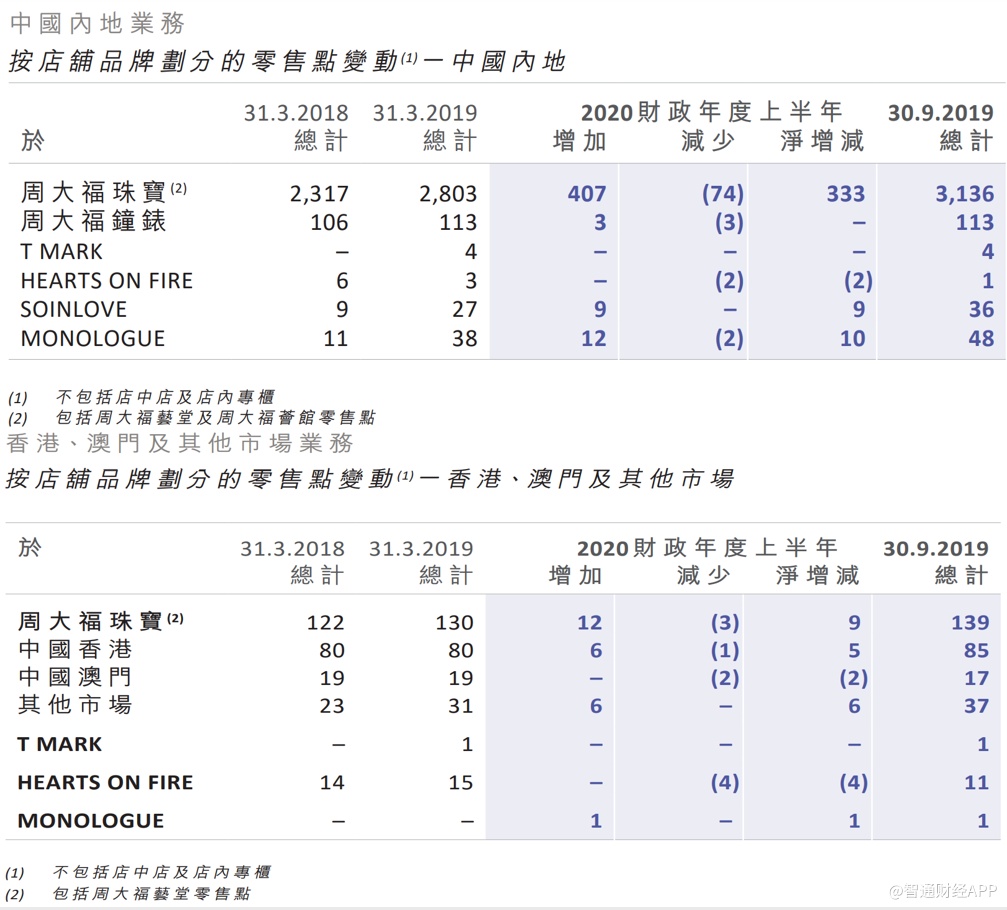Click MONOLOGUE 31.3.2019 value 38
This screenshot has height=910, width=1007.
tap(464, 338)
